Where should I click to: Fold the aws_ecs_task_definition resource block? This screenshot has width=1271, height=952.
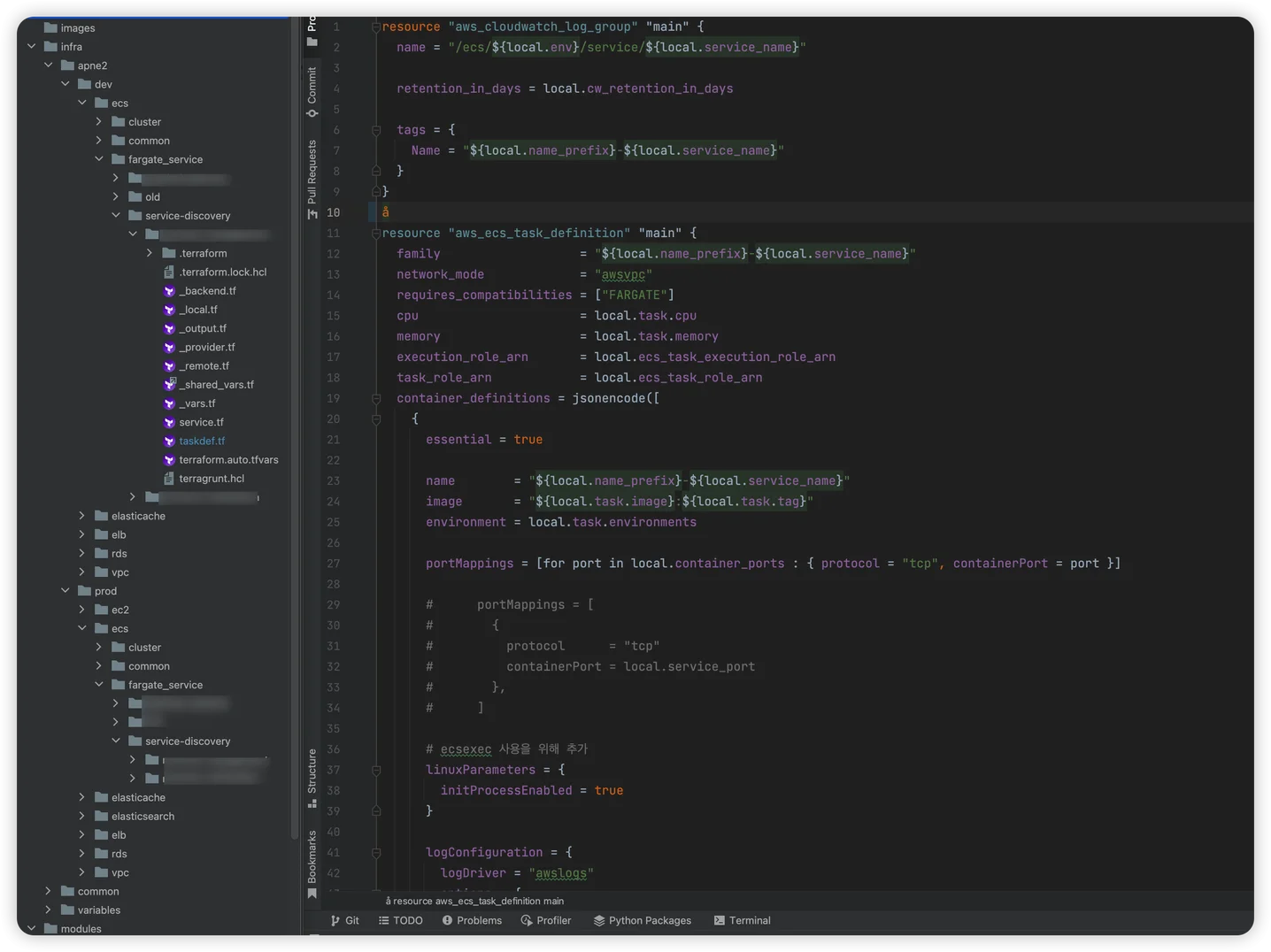(x=376, y=234)
